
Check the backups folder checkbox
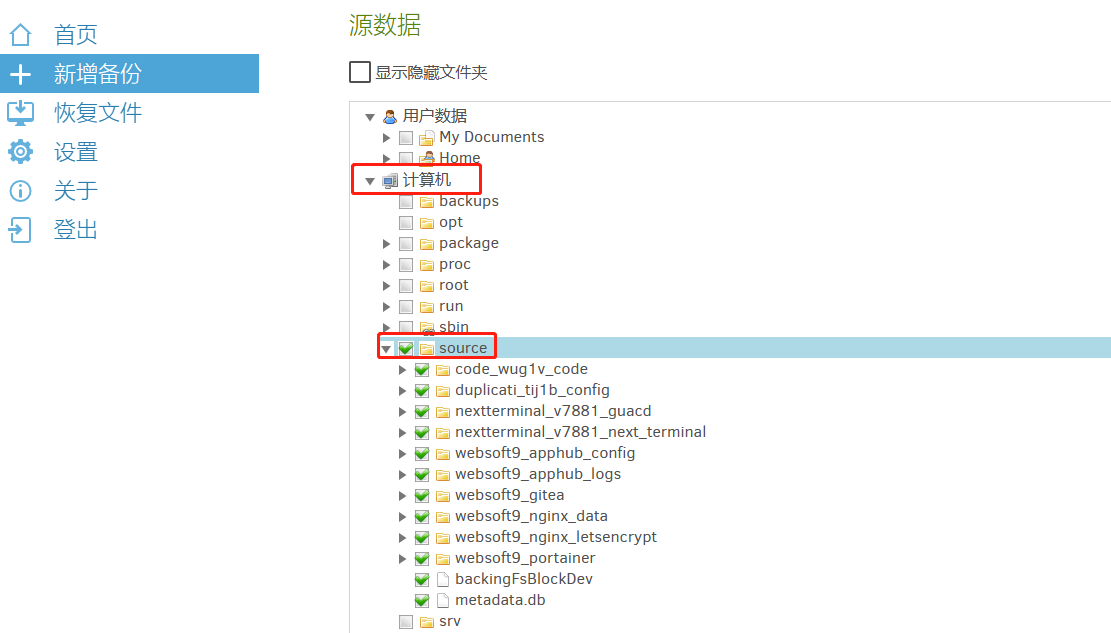[406, 202]
